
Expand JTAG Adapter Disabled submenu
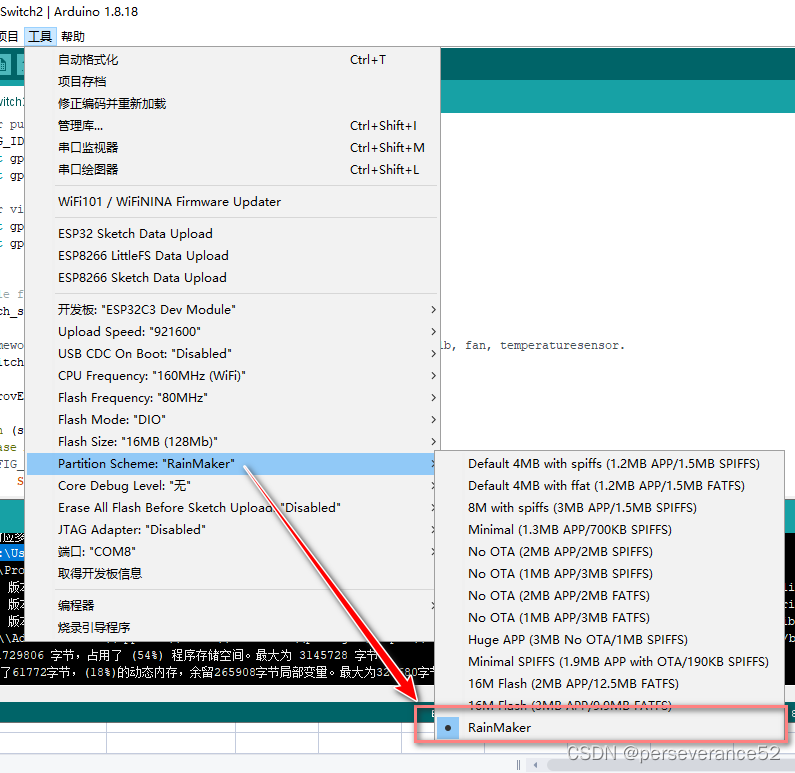(232, 530)
